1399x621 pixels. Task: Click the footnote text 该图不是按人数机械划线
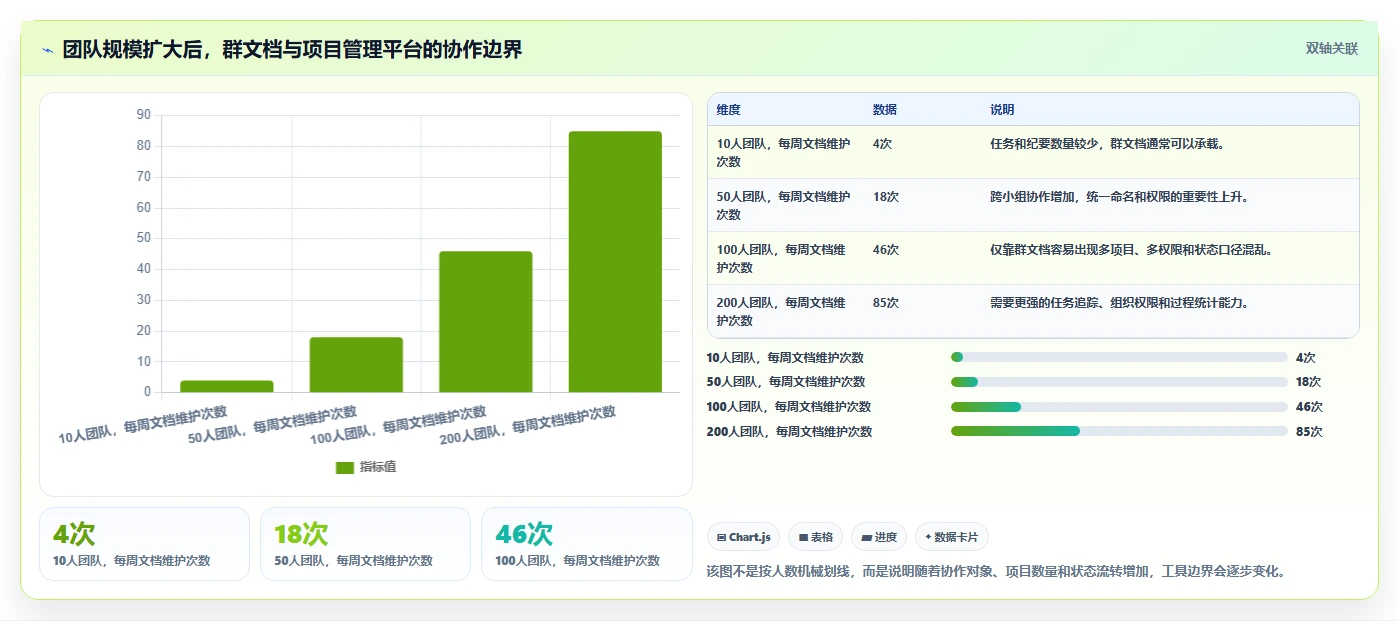tap(995, 572)
